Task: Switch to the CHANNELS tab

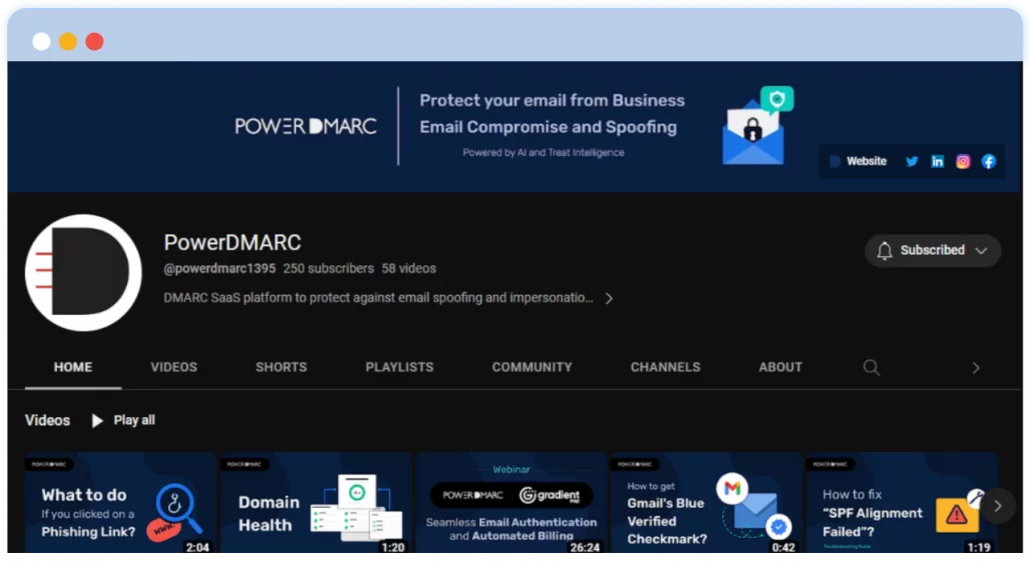Action: click(665, 367)
